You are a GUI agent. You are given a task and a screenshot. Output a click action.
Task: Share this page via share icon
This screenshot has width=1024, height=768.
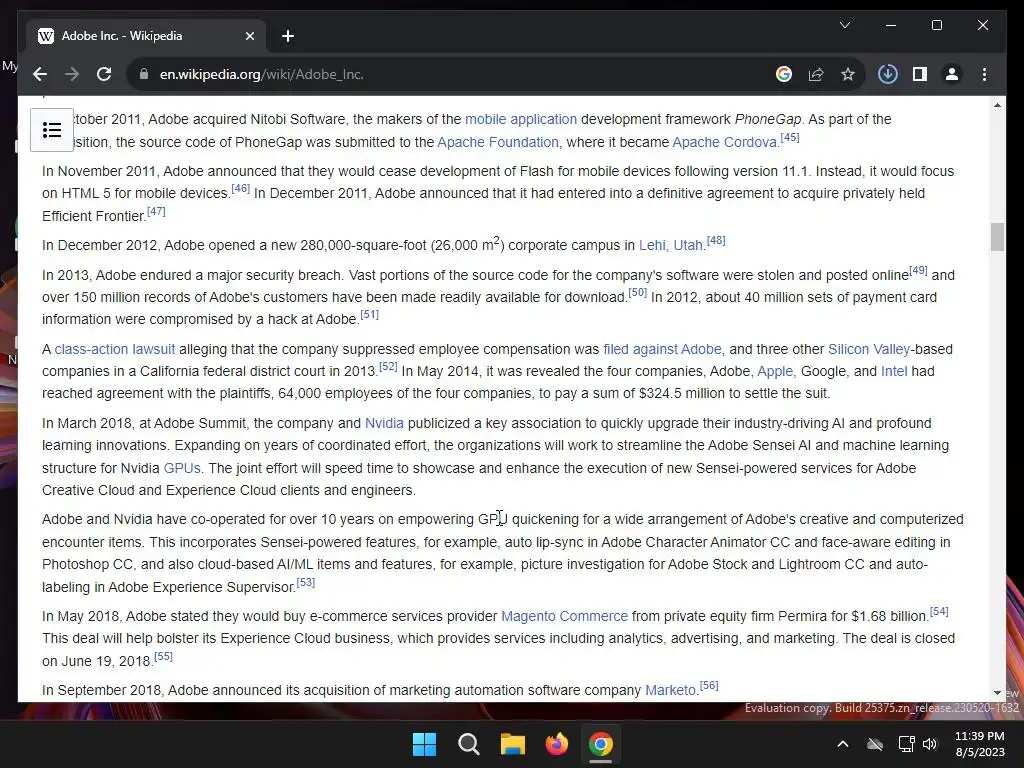click(816, 74)
